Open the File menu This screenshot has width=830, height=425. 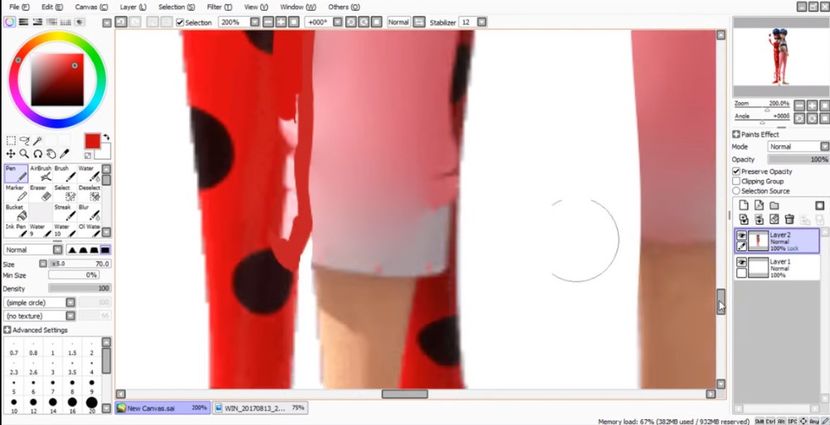pyautogui.click(x=19, y=7)
